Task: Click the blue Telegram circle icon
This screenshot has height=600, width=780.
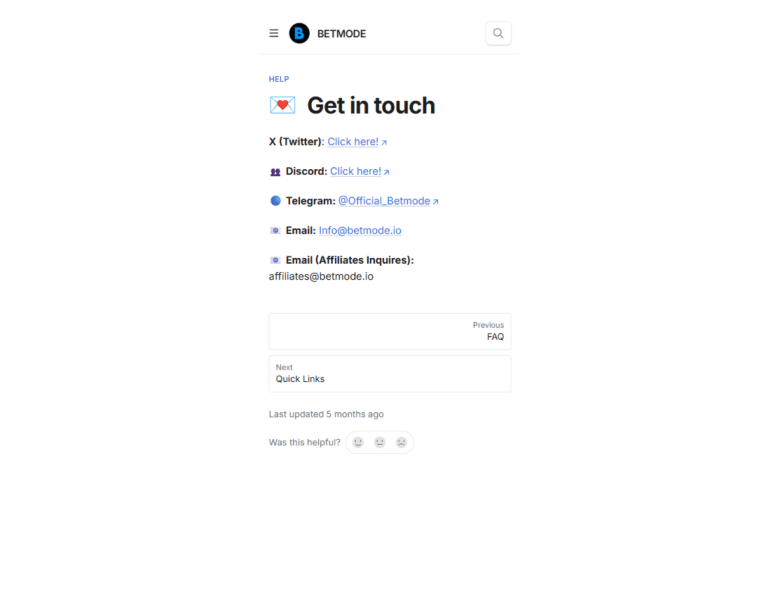Action: point(275,200)
